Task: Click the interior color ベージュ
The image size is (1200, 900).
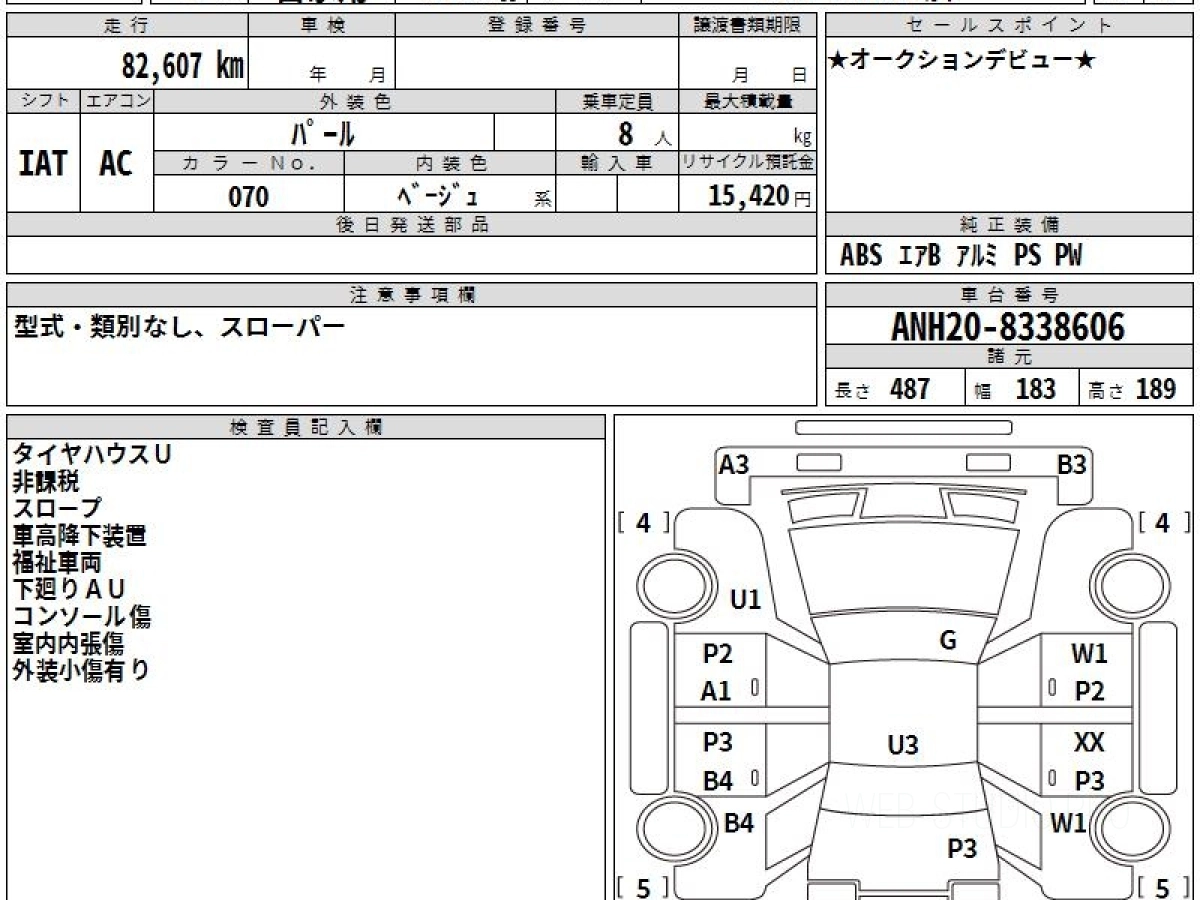Action: click(x=437, y=195)
